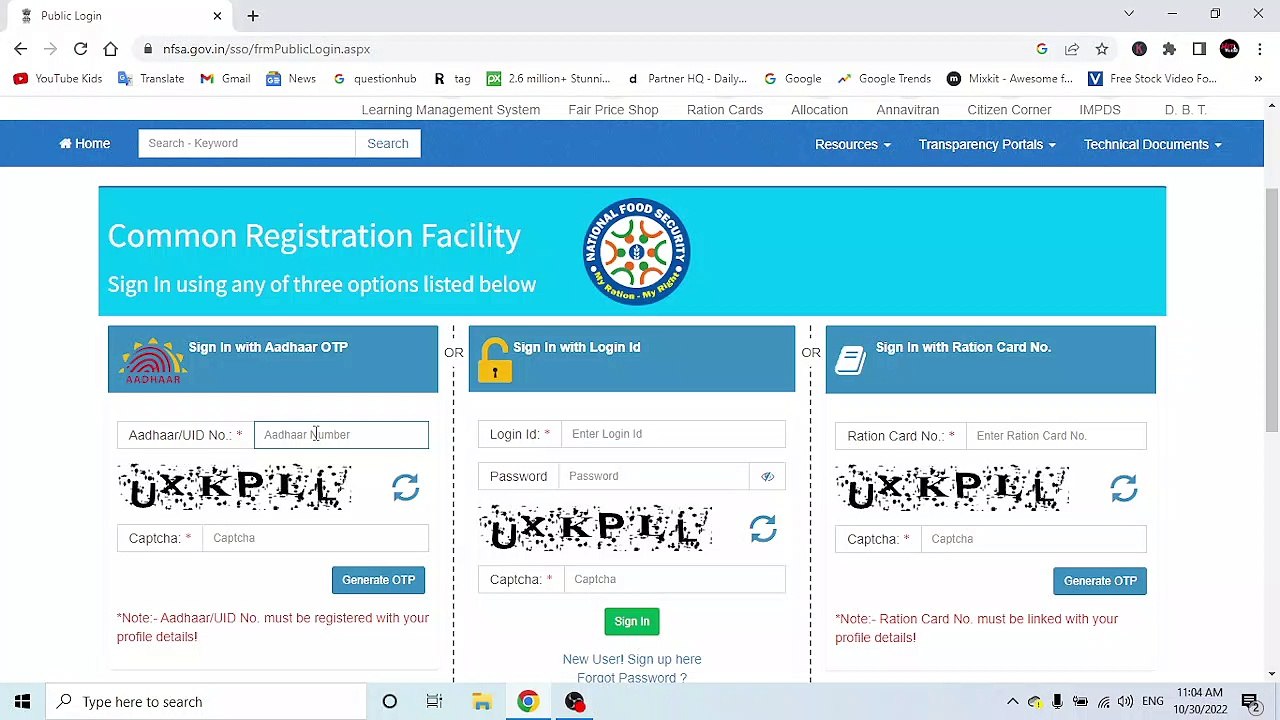Open the Annavitran menu
The height and width of the screenshot is (720, 1280).
point(908,110)
